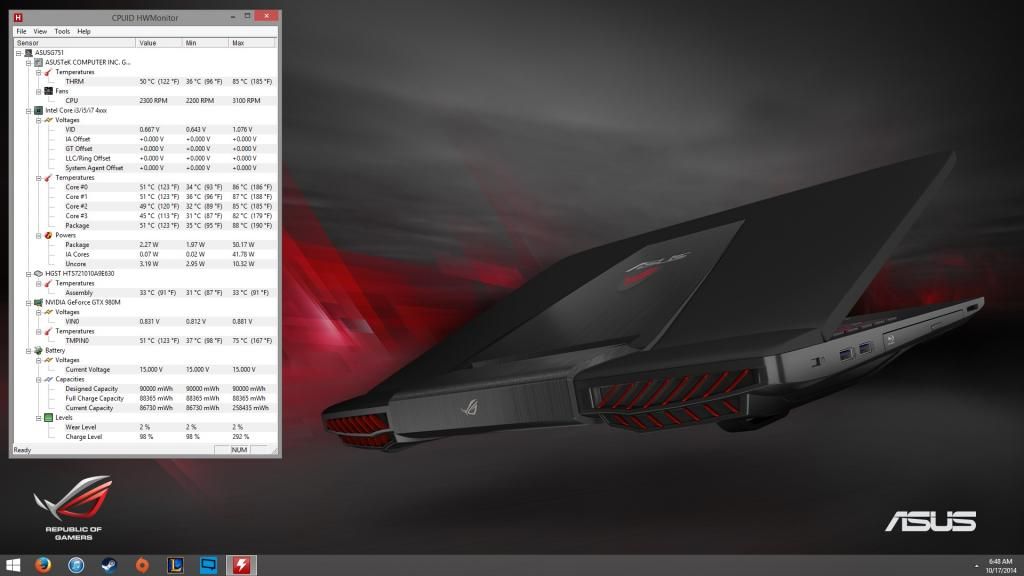
Task: Click the Levels green icon
Action: tap(48, 417)
